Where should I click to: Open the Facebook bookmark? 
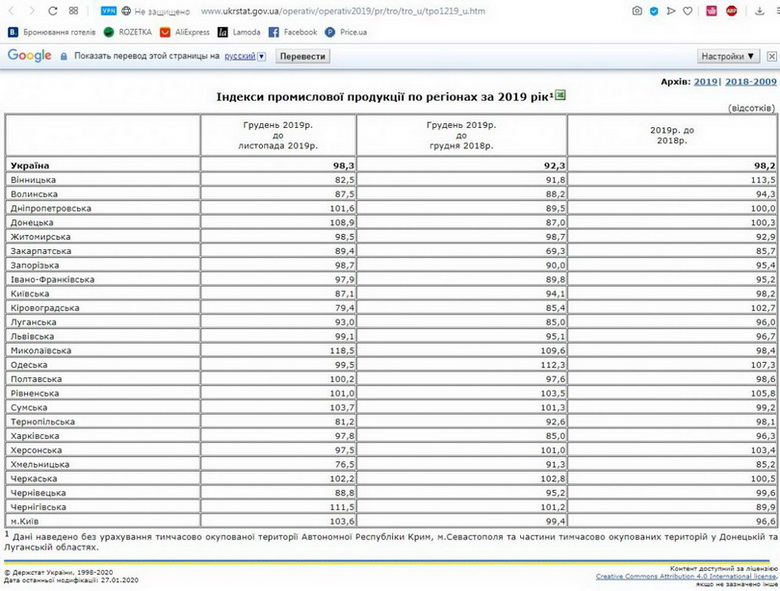click(292, 32)
